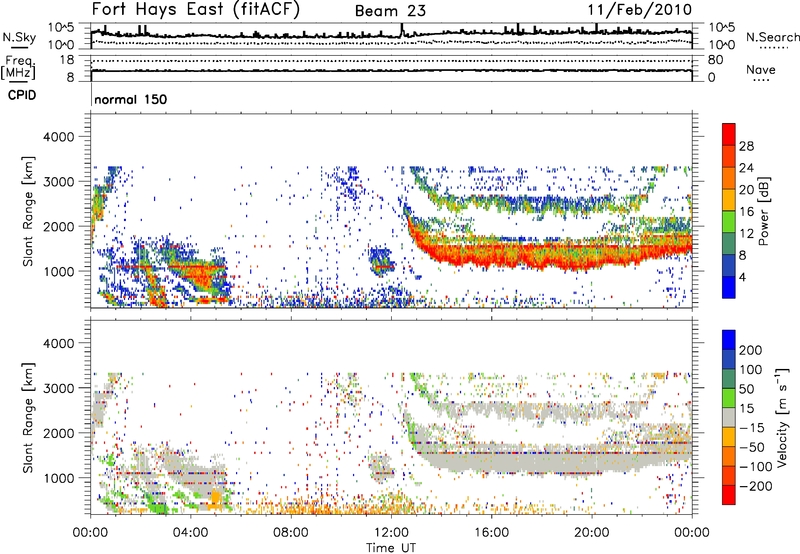Click the strong red echo band in power panel

click(551, 254)
